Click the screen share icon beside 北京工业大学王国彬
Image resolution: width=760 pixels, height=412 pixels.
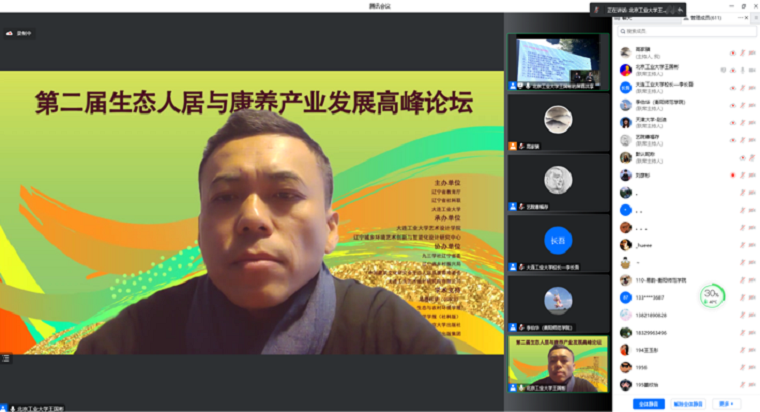[x=723, y=69]
